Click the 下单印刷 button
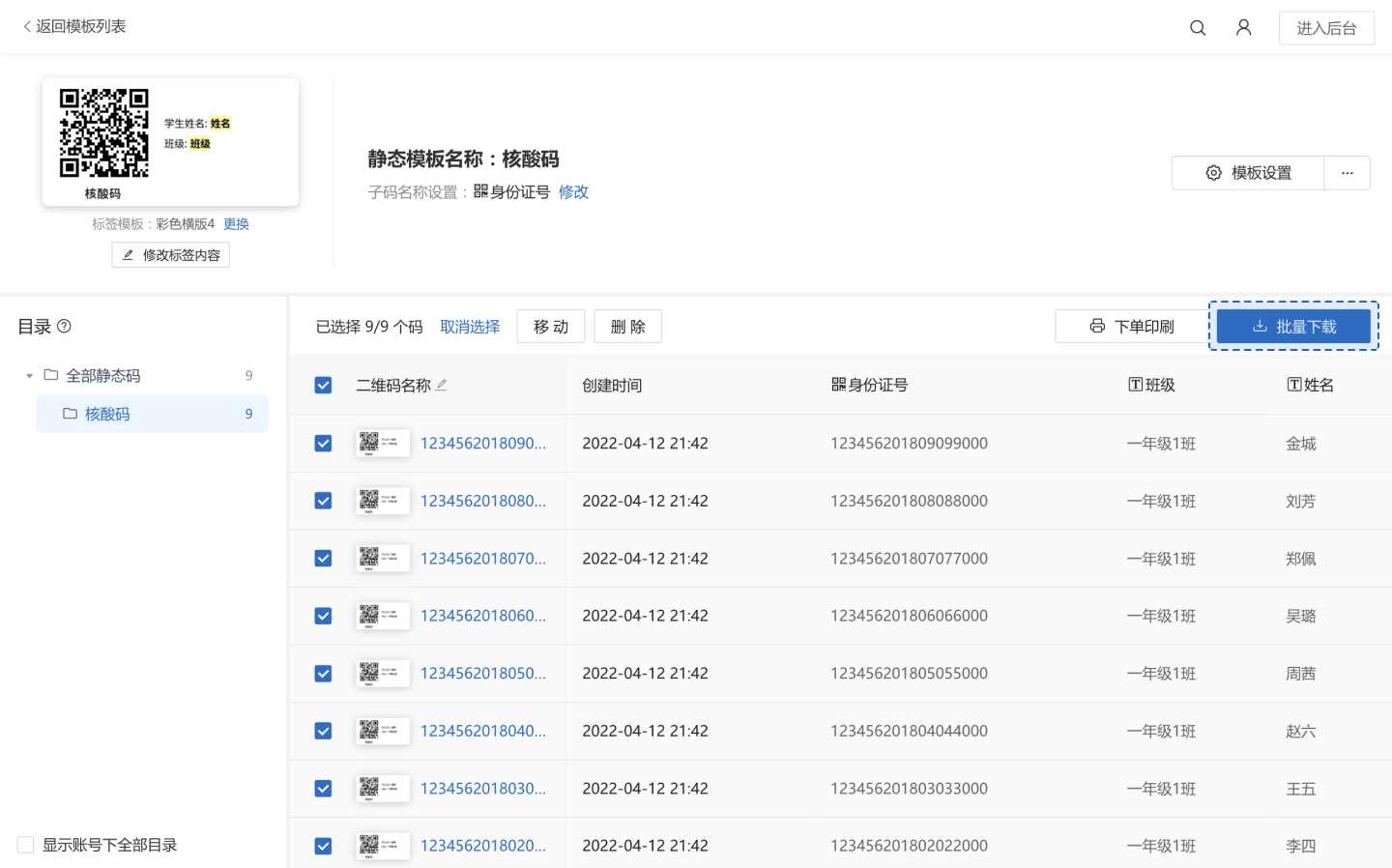Screen dimensions: 1392x868 click(1131, 327)
